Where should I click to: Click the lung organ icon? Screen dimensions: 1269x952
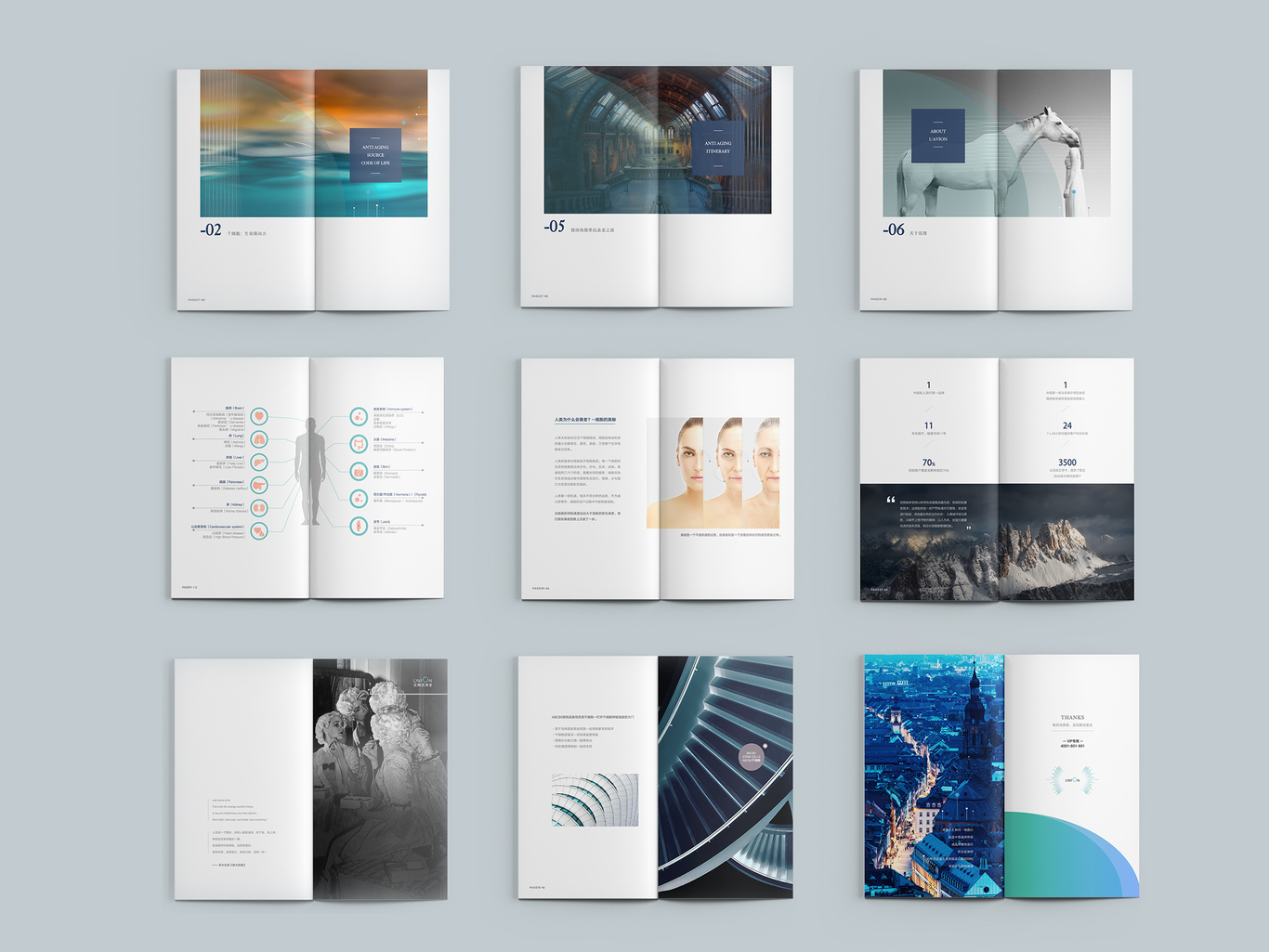pos(259,439)
